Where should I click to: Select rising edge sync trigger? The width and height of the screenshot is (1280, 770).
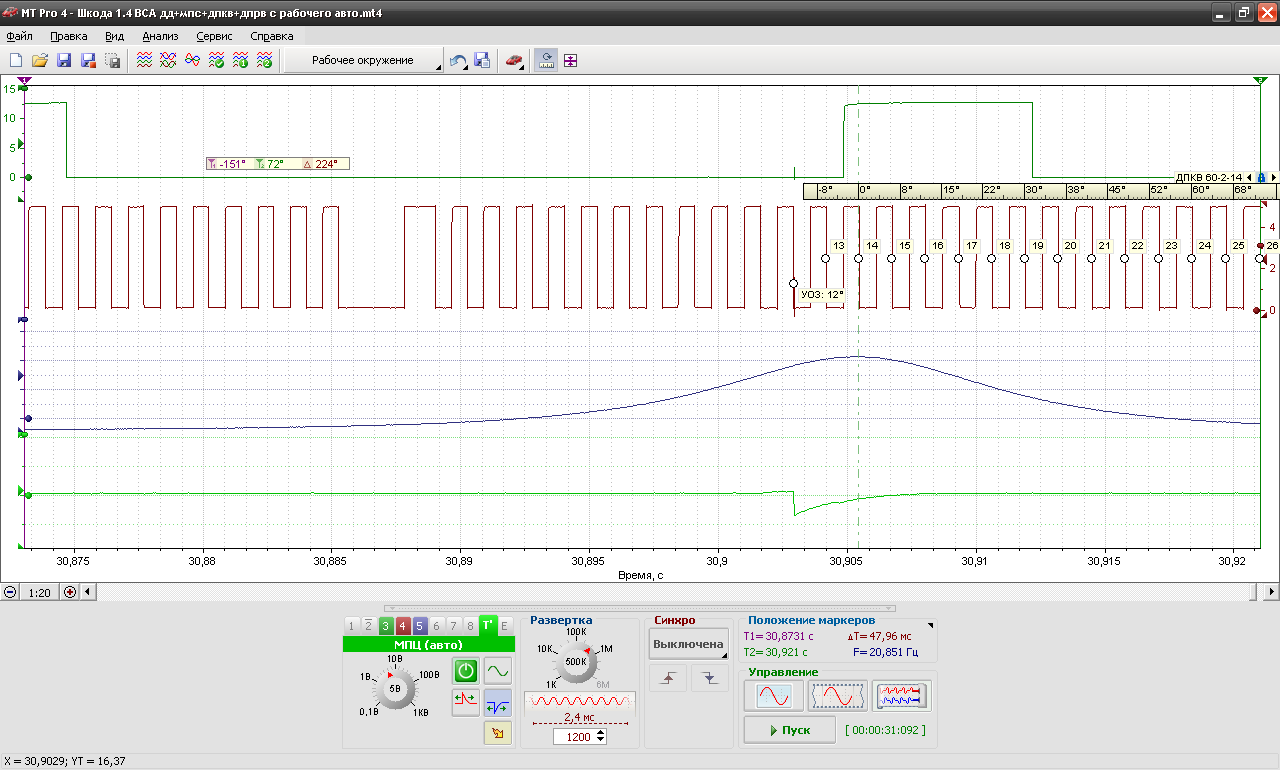click(669, 678)
